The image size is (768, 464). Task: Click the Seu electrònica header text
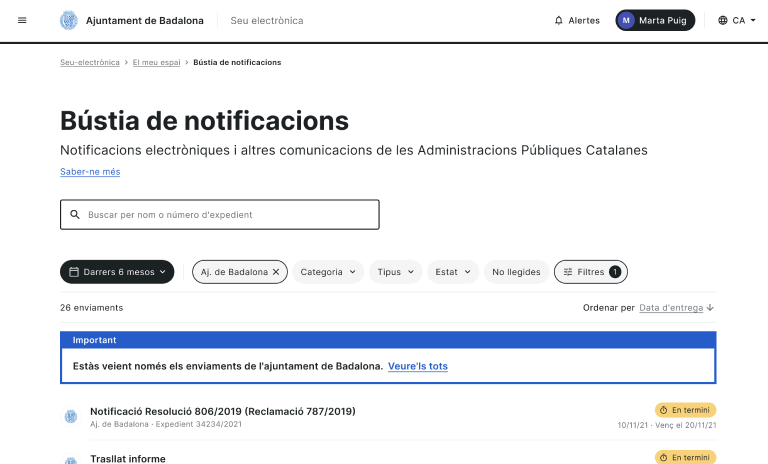[x=267, y=21]
